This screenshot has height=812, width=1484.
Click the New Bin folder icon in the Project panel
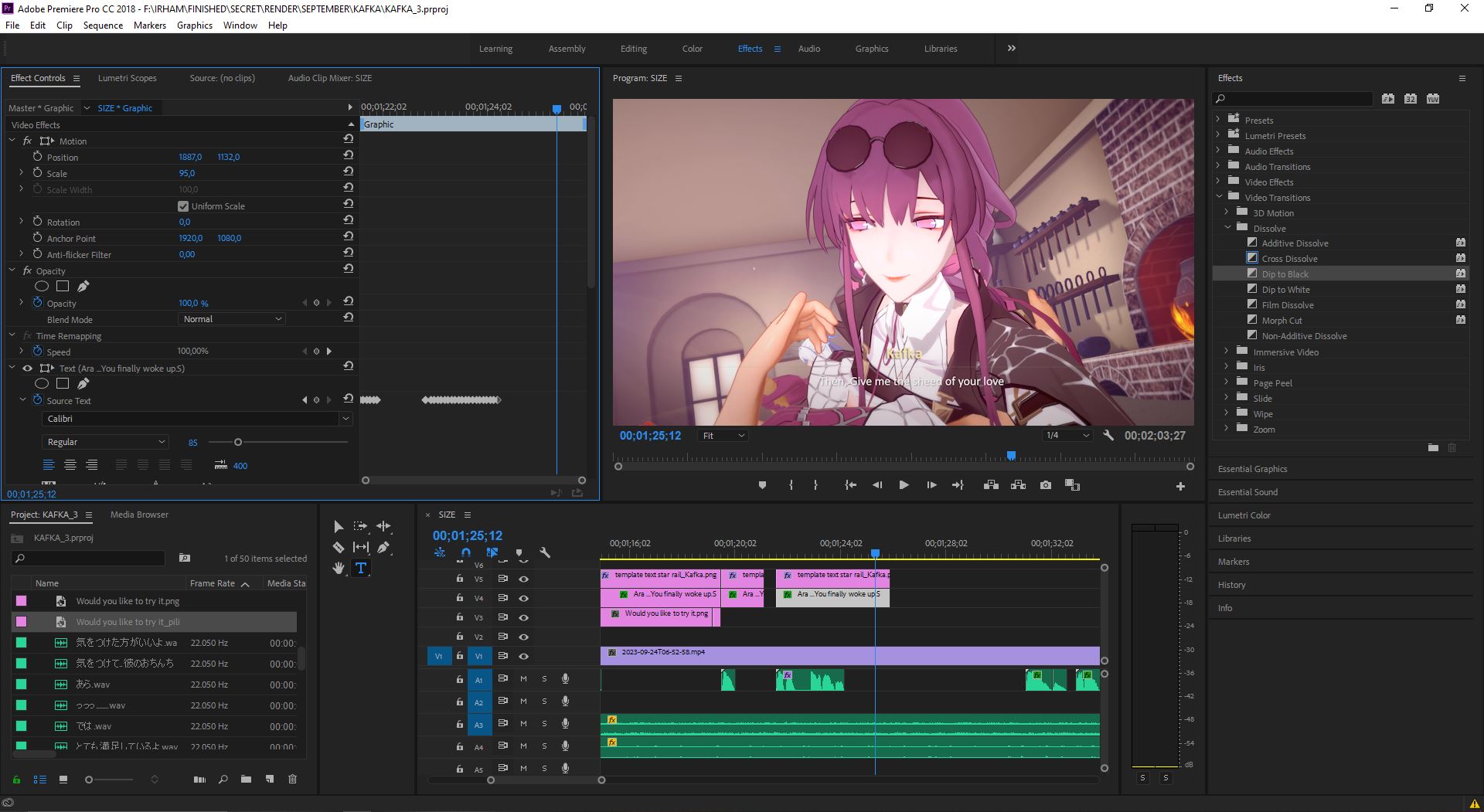pyautogui.click(x=246, y=780)
